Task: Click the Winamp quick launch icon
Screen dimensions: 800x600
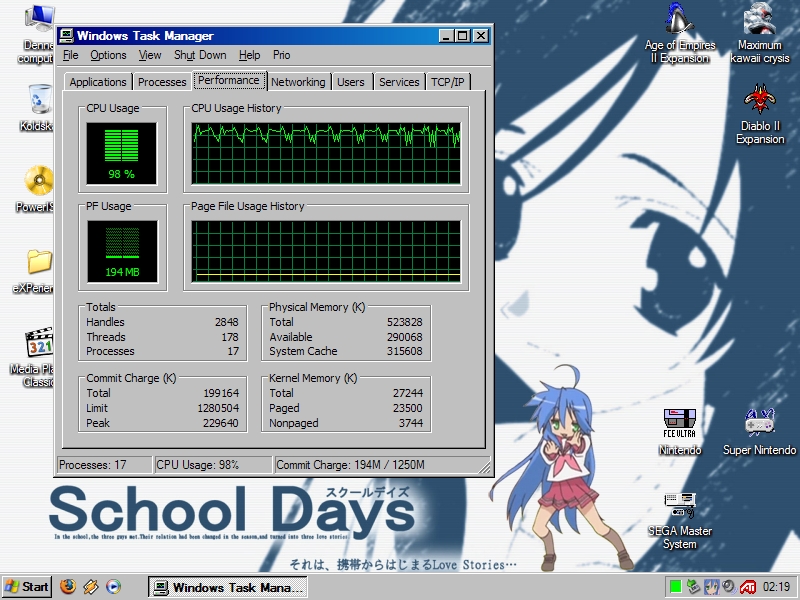Action: [x=91, y=587]
